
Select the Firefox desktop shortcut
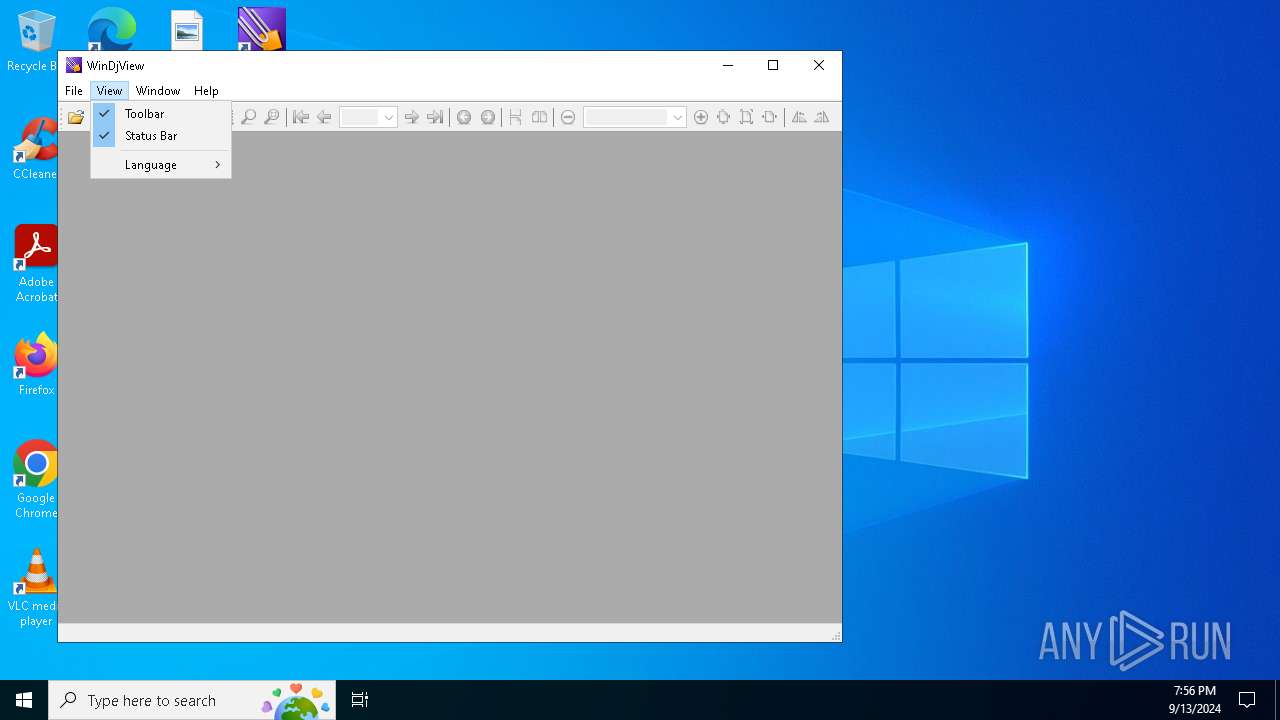click(x=36, y=365)
